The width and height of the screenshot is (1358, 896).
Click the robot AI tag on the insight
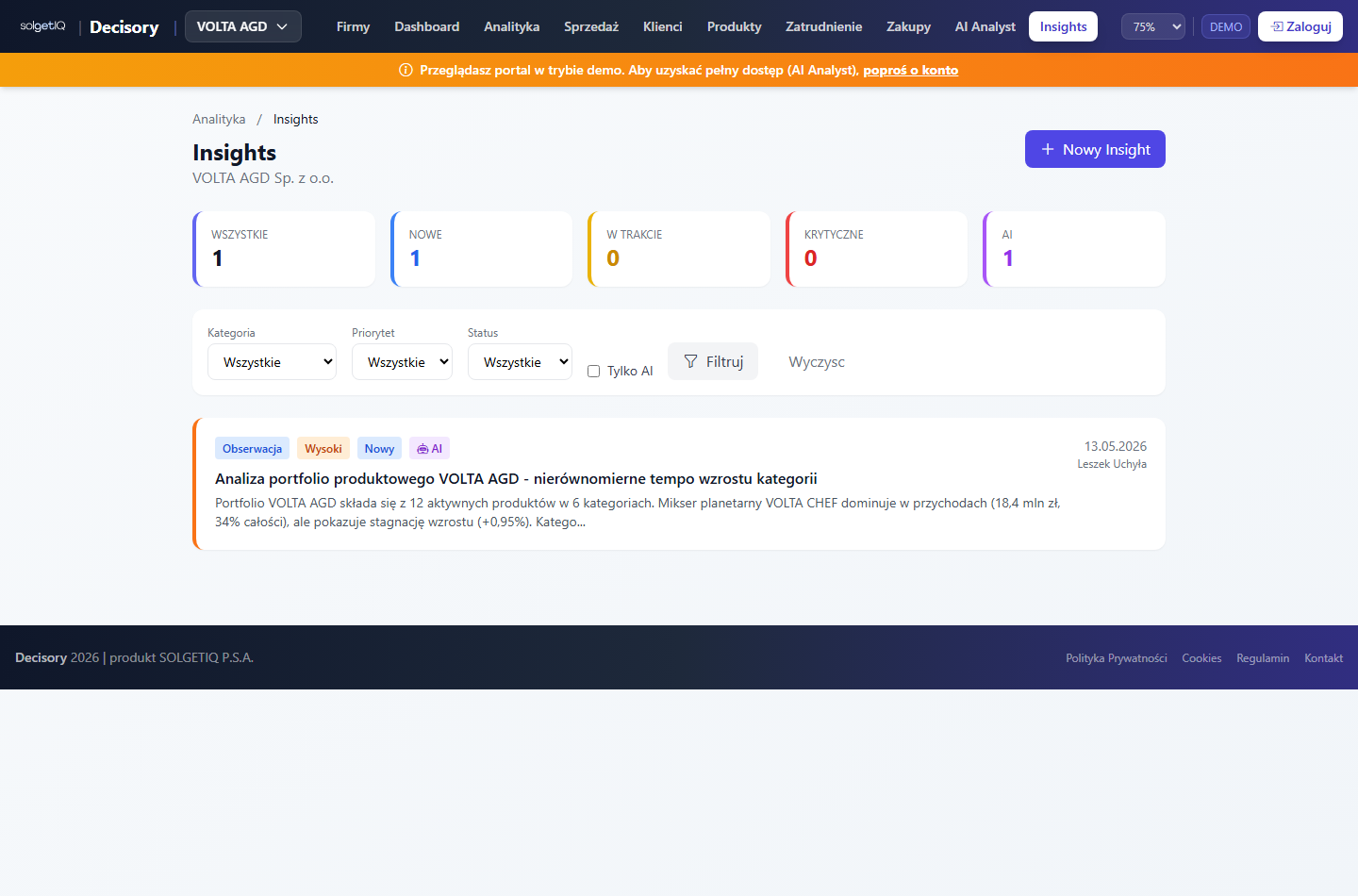click(x=429, y=449)
